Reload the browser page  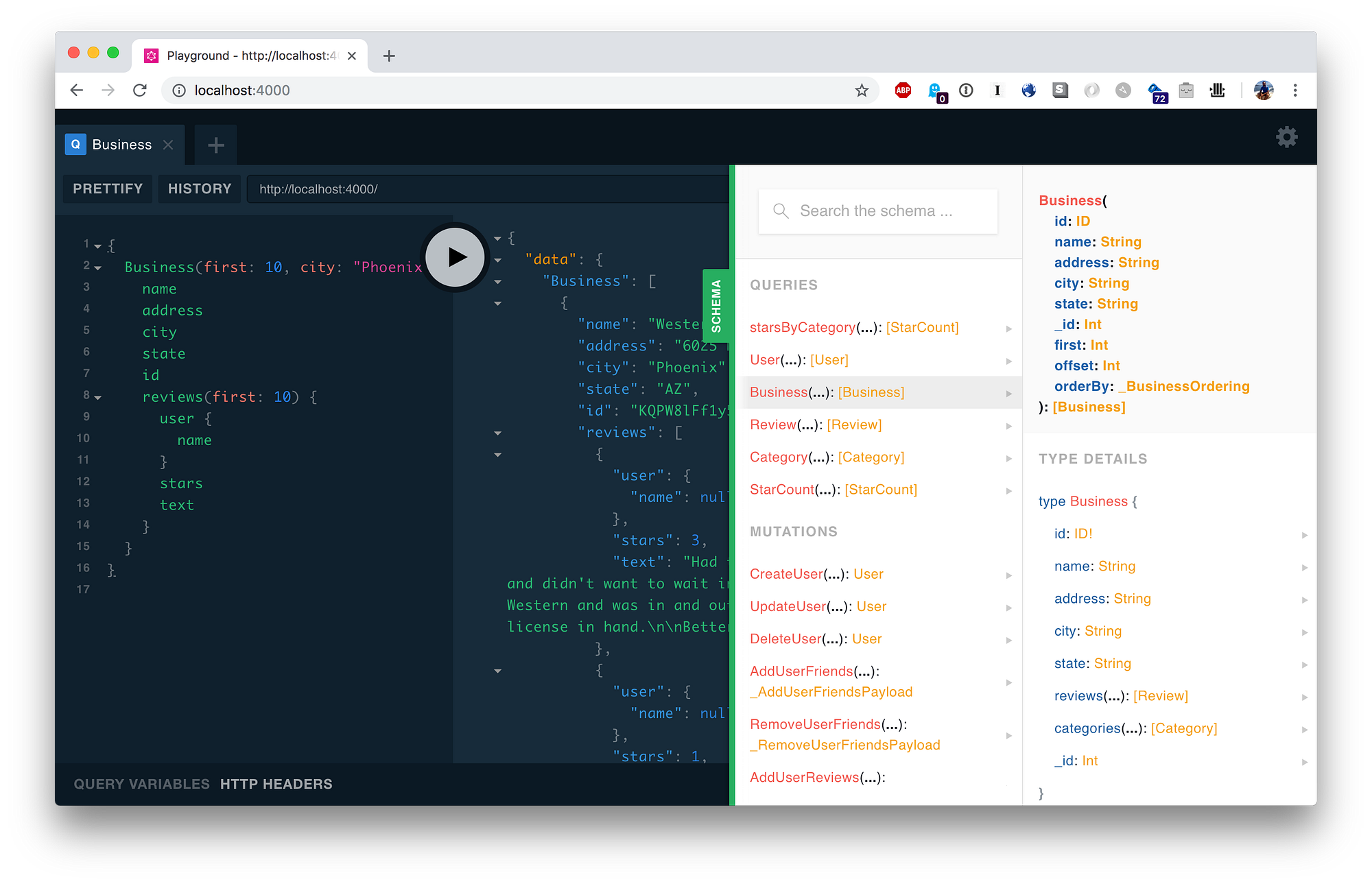click(x=140, y=91)
